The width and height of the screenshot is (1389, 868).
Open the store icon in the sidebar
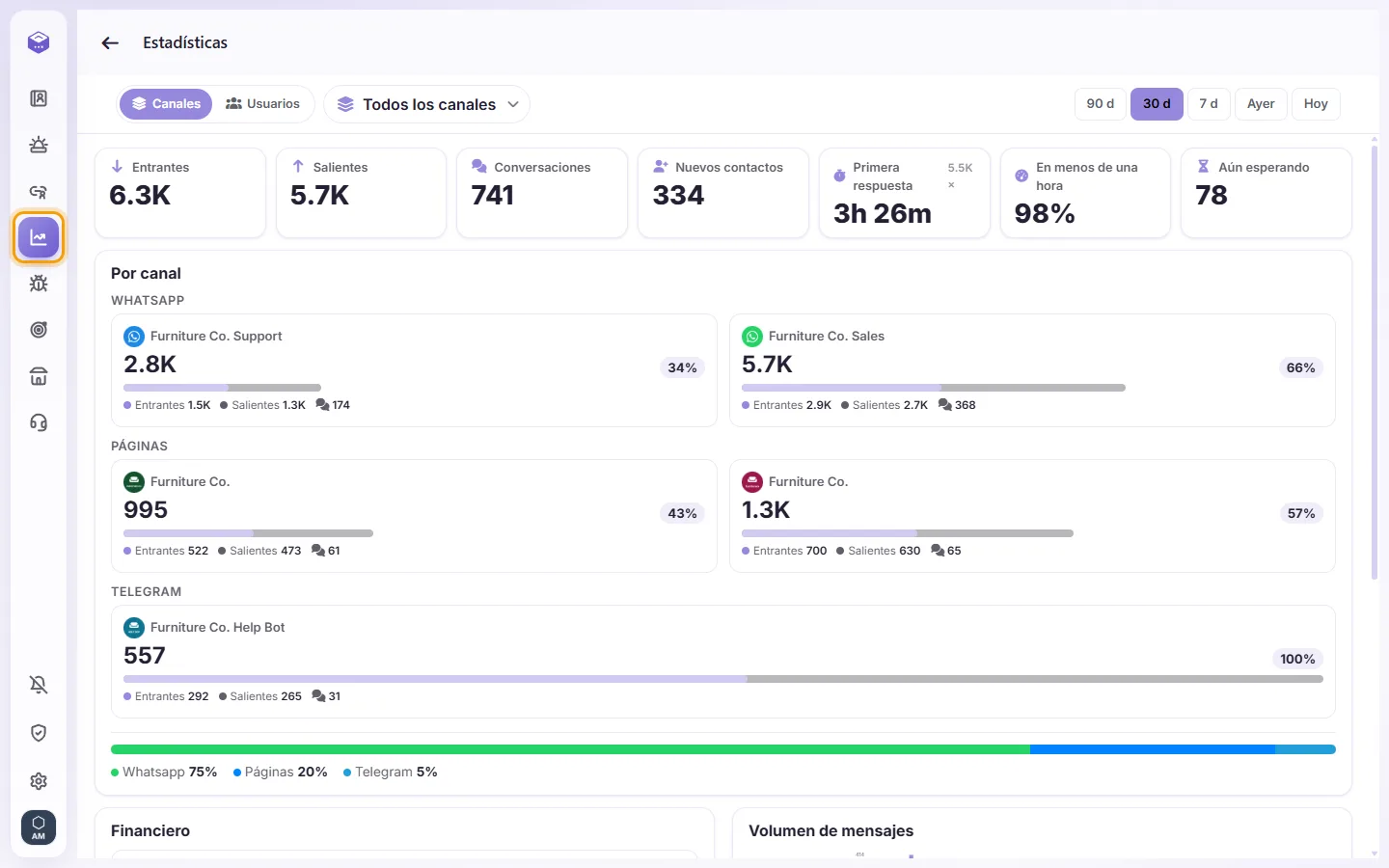[x=39, y=376]
